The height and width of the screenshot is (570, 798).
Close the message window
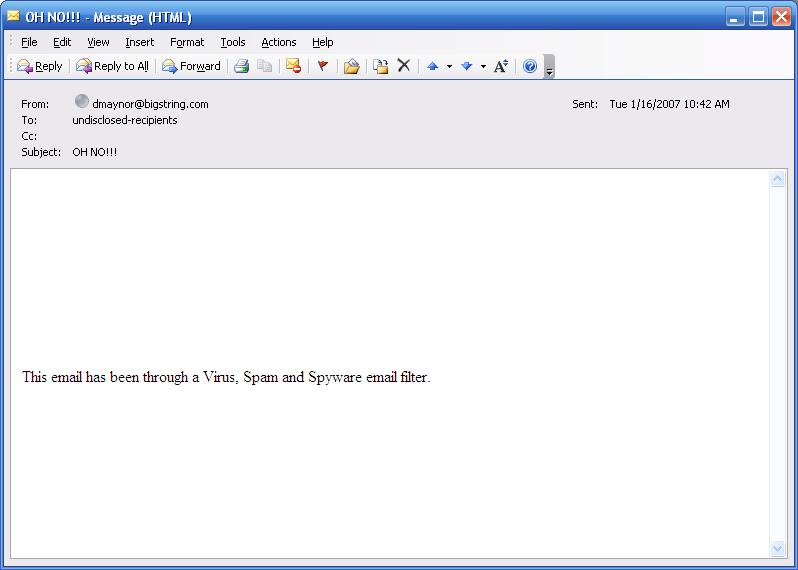pos(781,17)
